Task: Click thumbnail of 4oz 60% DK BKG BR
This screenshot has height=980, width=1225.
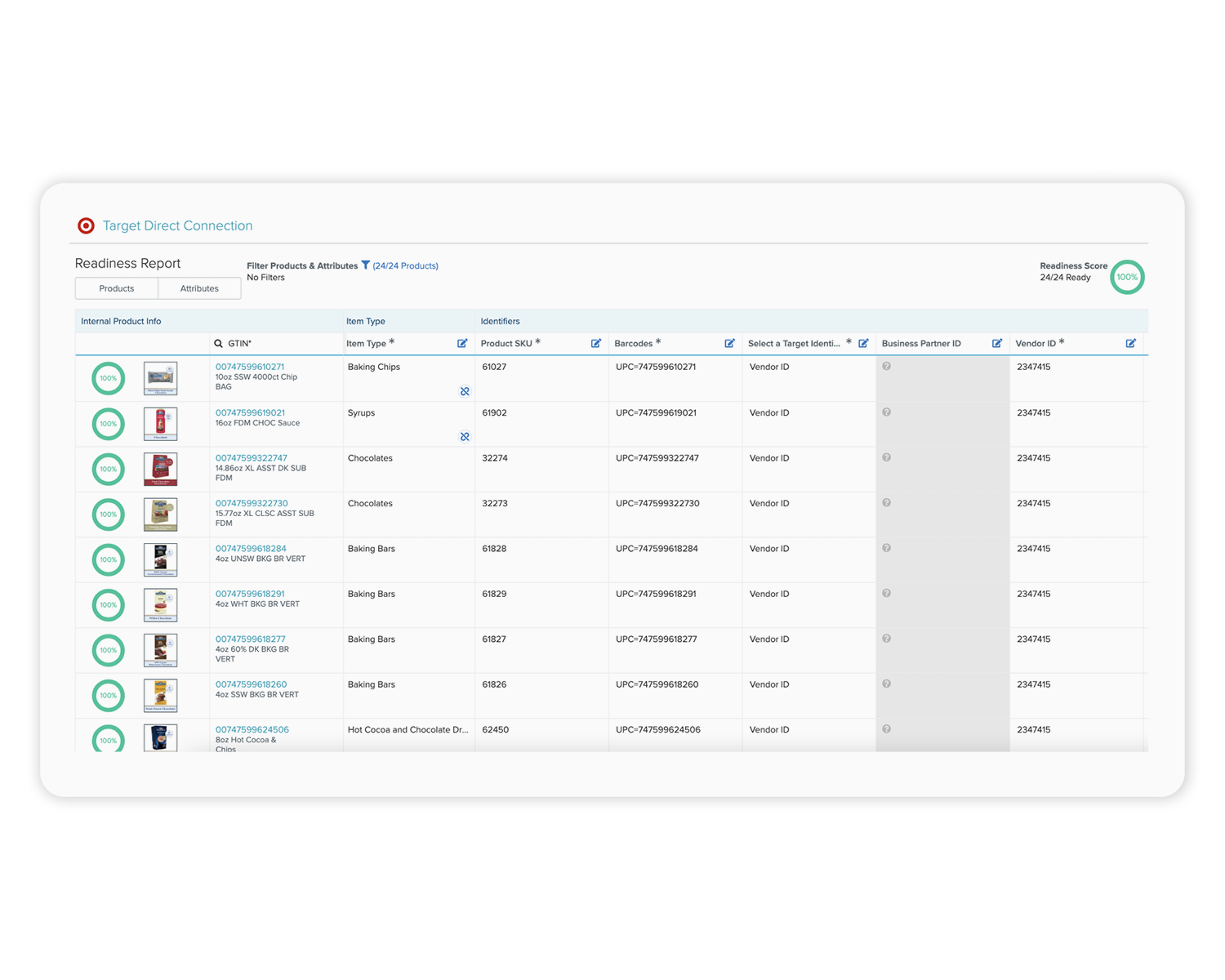Action: pyautogui.click(x=160, y=650)
